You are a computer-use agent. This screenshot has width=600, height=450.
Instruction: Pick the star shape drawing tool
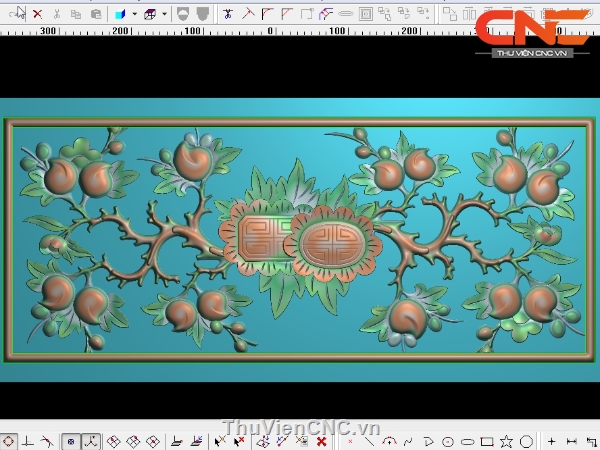(506, 441)
